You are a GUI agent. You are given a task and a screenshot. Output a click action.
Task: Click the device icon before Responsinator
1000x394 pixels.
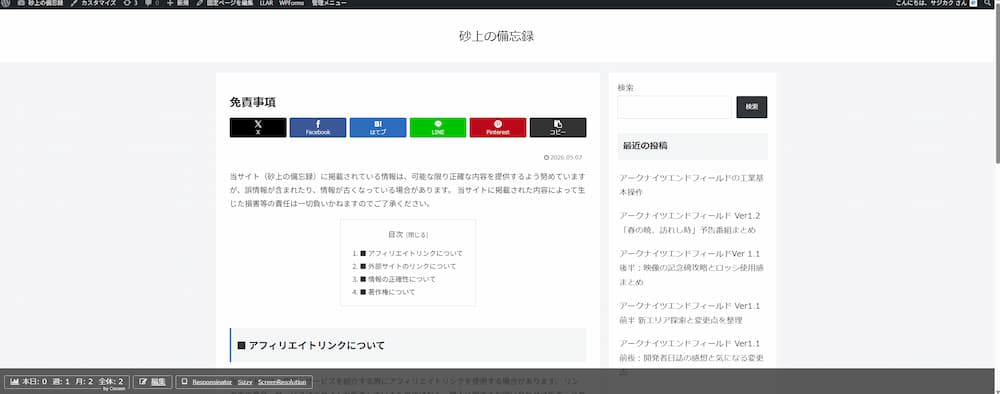(x=184, y=382)
